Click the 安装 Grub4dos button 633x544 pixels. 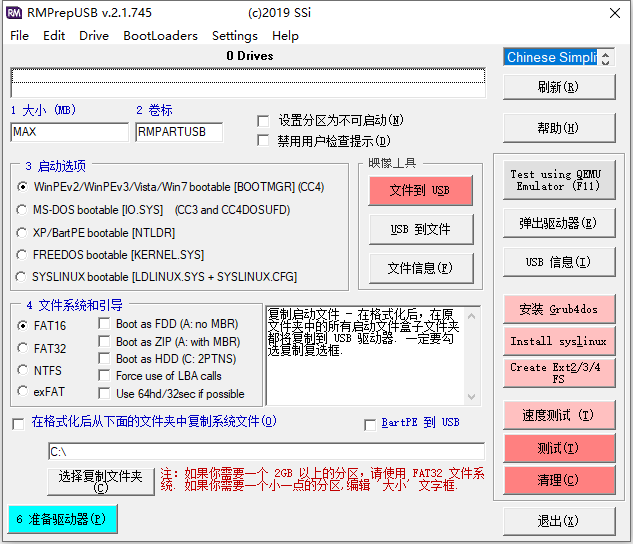click(x=559, y=309)
